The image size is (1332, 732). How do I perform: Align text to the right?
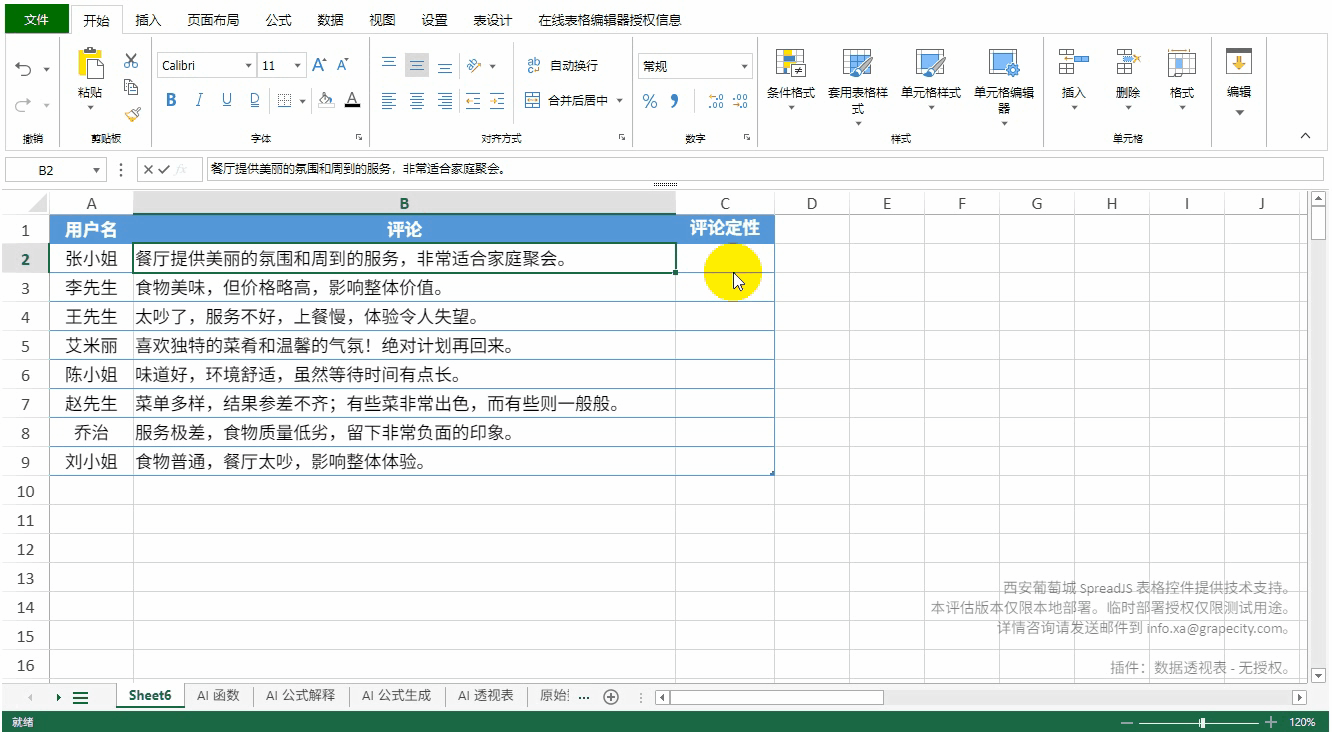(x=445, y=100)
